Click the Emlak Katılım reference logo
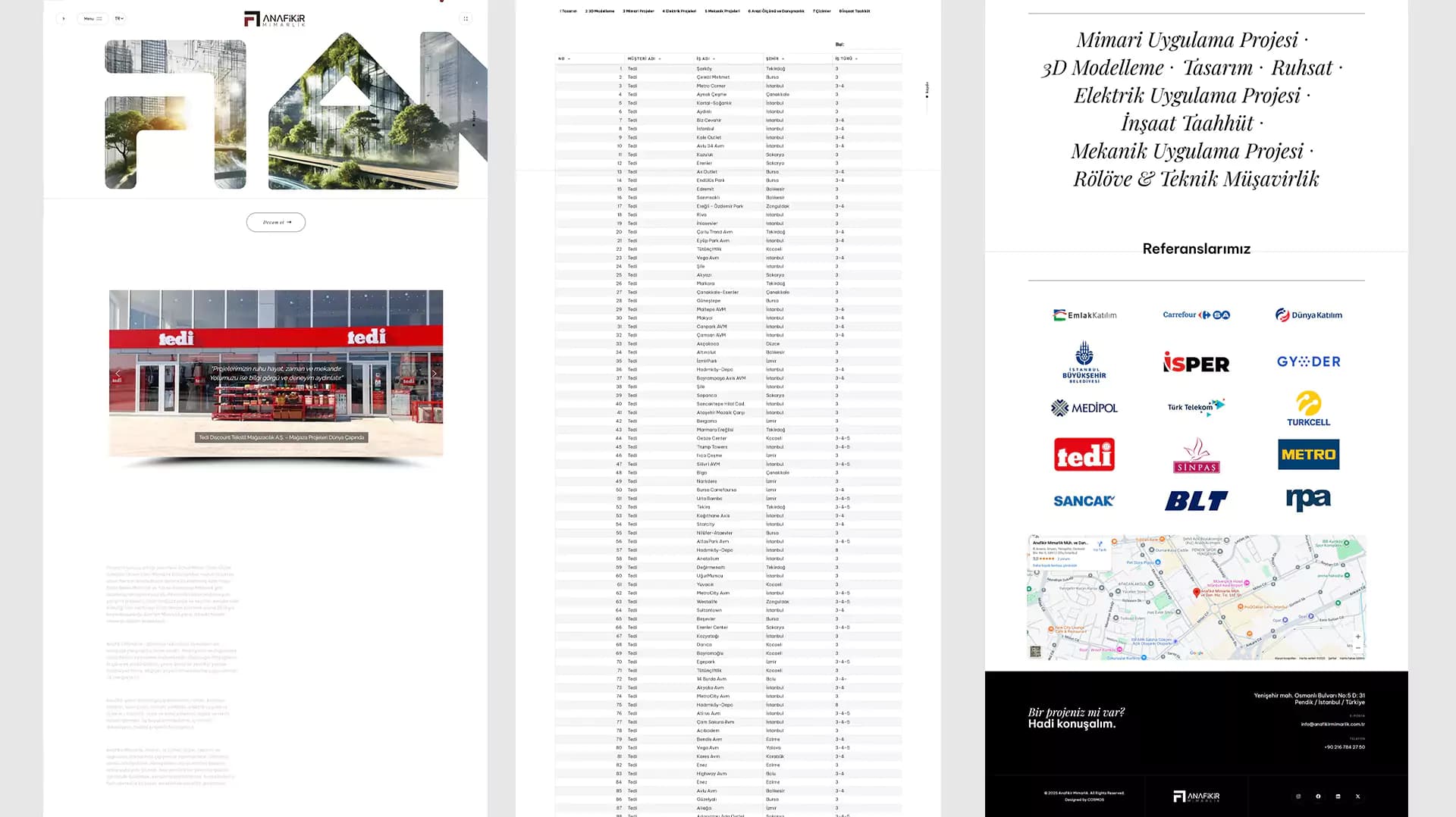The image size is (1456, 817). [1084, 315]
